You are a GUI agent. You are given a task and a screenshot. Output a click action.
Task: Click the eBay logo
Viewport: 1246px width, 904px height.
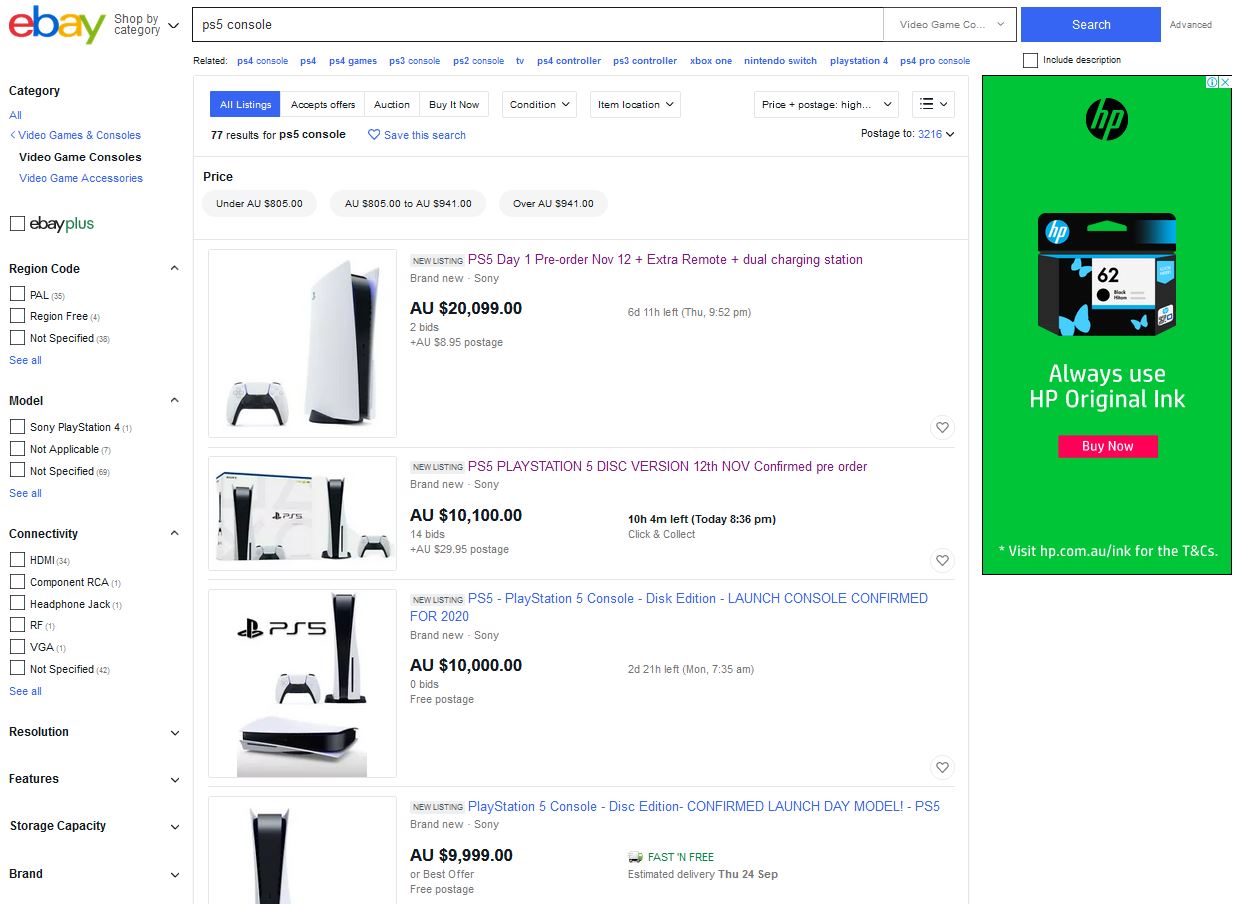point(56,24)
